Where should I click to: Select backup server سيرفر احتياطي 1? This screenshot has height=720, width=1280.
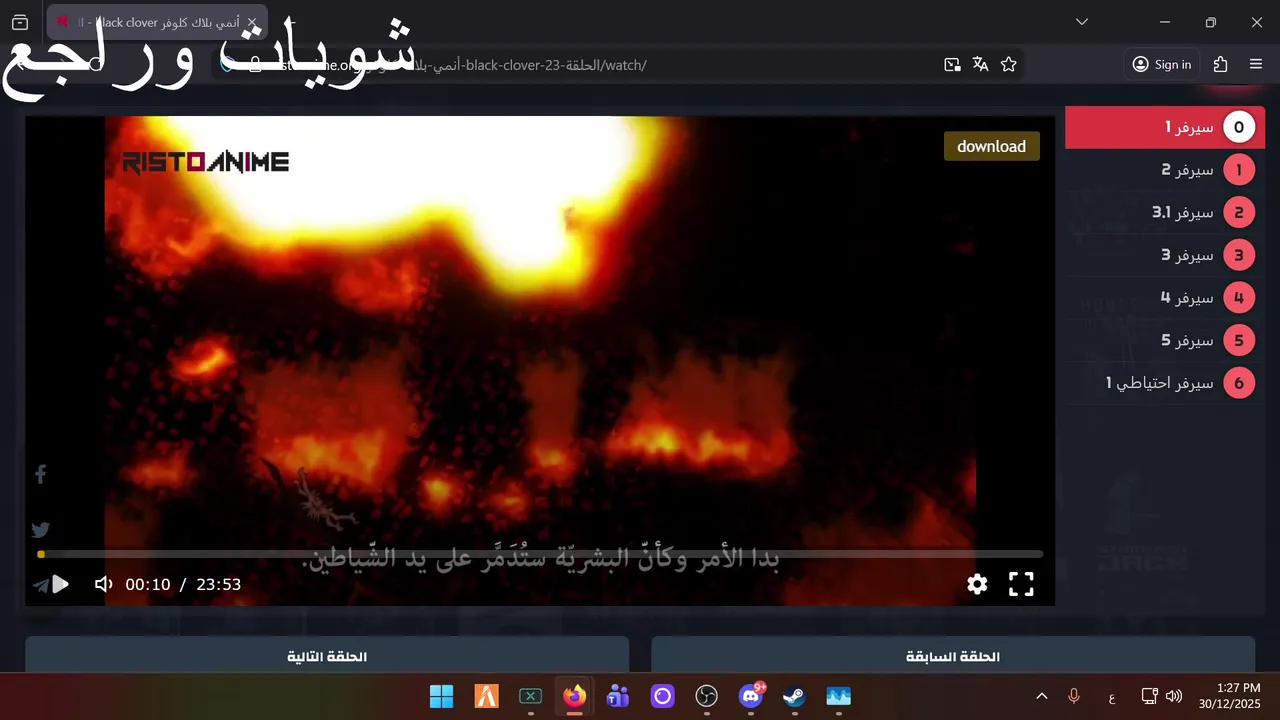click(1165, 383)
